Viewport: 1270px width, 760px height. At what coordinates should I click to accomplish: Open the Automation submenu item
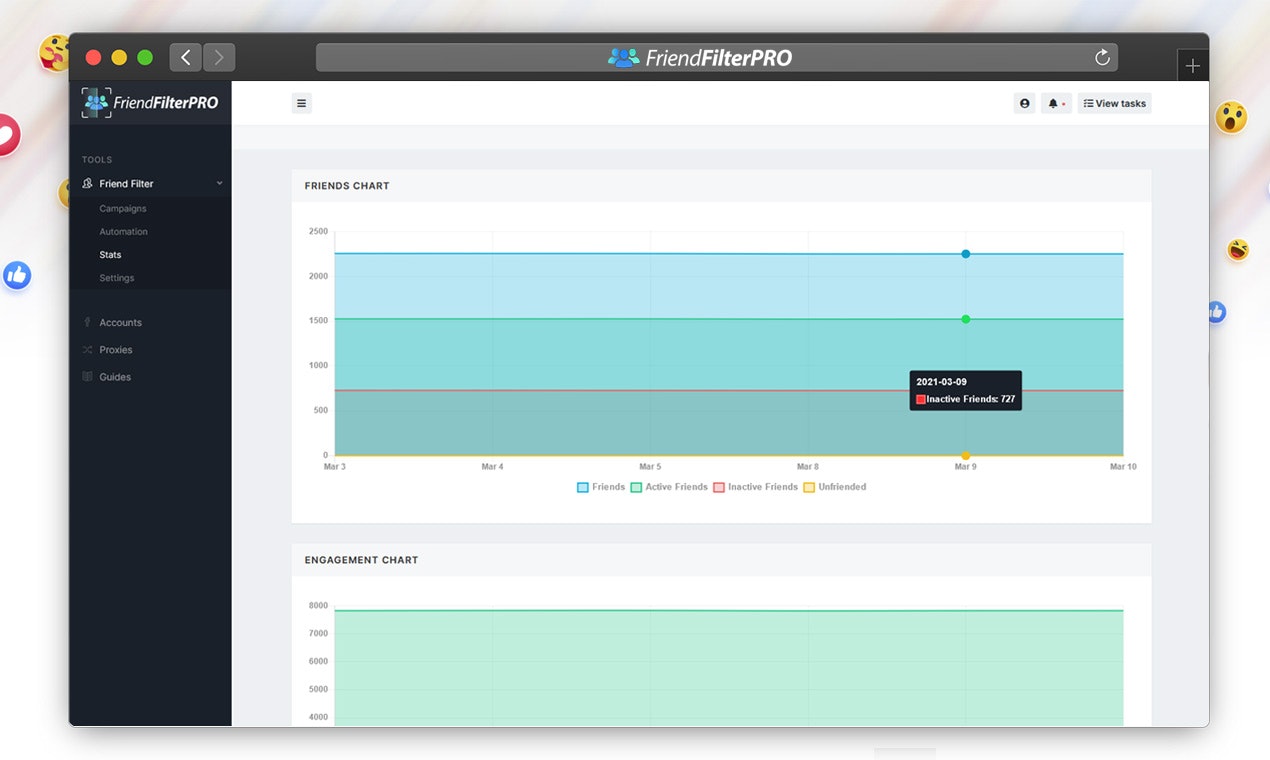pyautogui.click(x=123, y=232)
